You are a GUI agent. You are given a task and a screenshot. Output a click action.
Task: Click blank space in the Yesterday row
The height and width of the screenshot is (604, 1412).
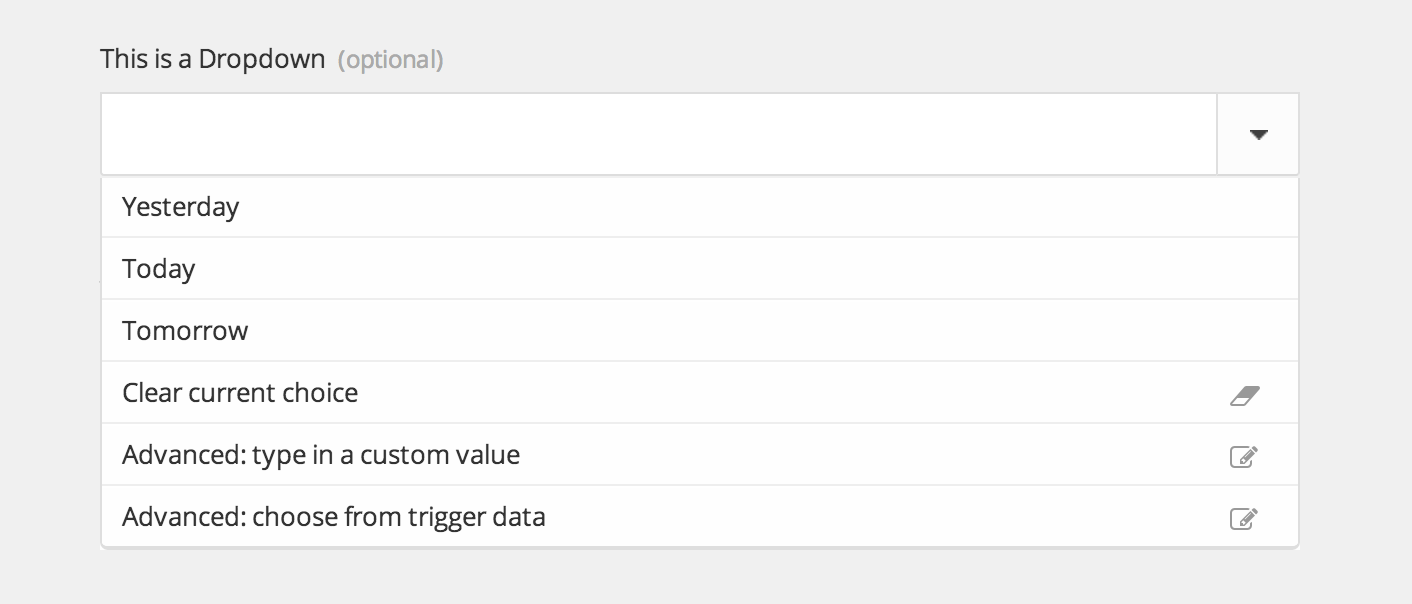click(760, 207)
